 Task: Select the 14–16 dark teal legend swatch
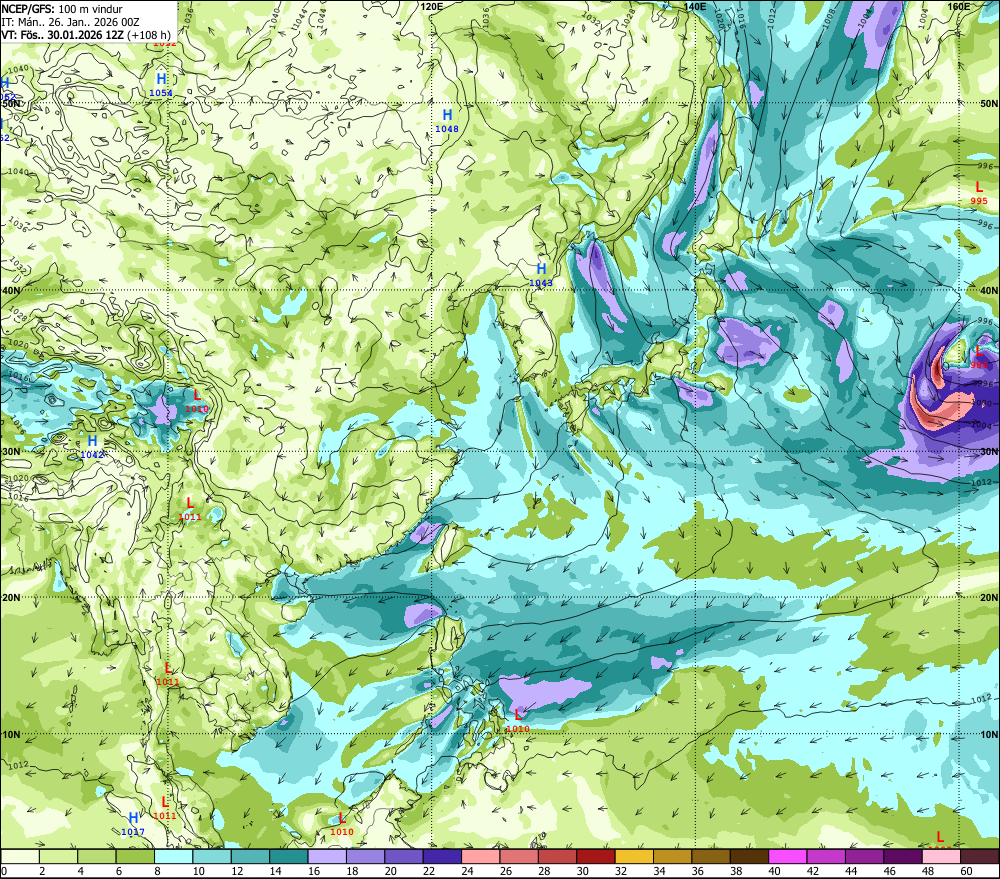(x=289, y=856)
